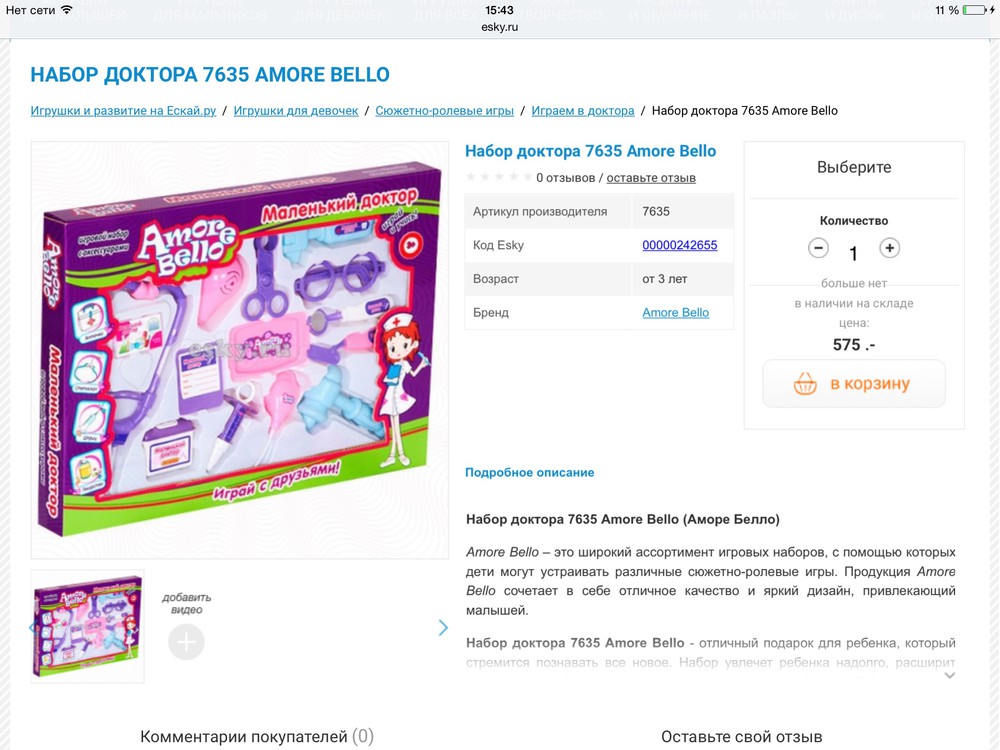
Task: Go to 'Сюжетно-ролевые игры' breadcrumb
Action: point(445,110)
